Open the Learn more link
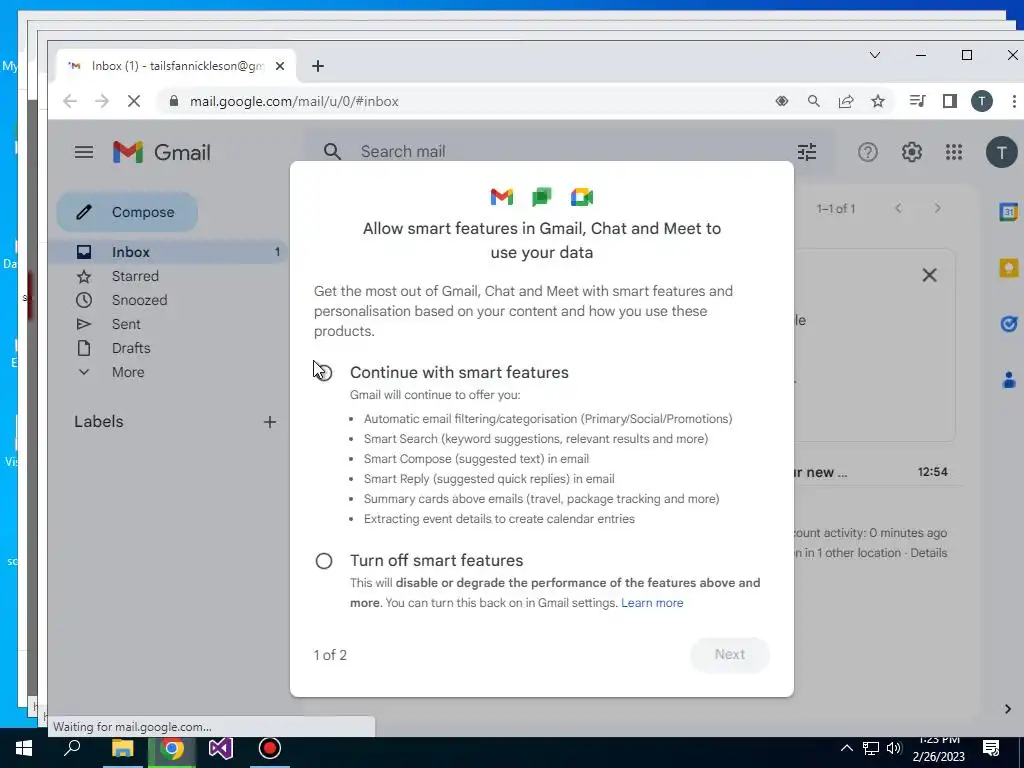 652,603
